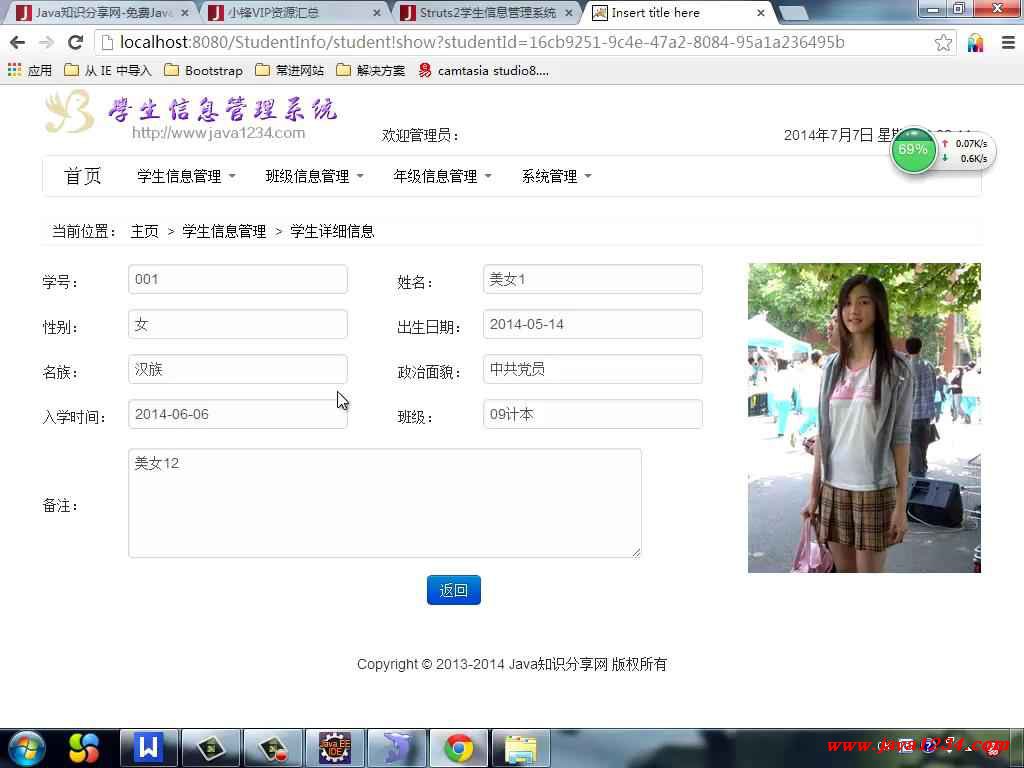Image resolution: width=1024 pixels, height=768 pixels.
Task: Click 学生信息管理 in the breadcrumb
Action: 224,231
